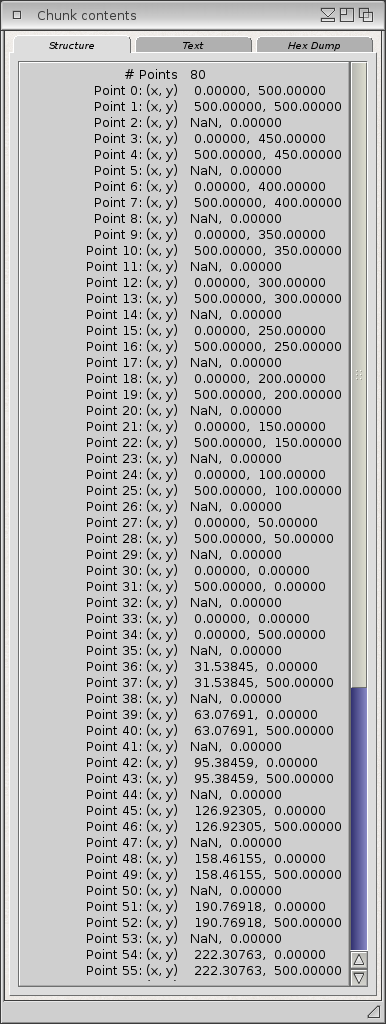
Task: Click the zoom gadget in title bar
Action: coord(347,15)
